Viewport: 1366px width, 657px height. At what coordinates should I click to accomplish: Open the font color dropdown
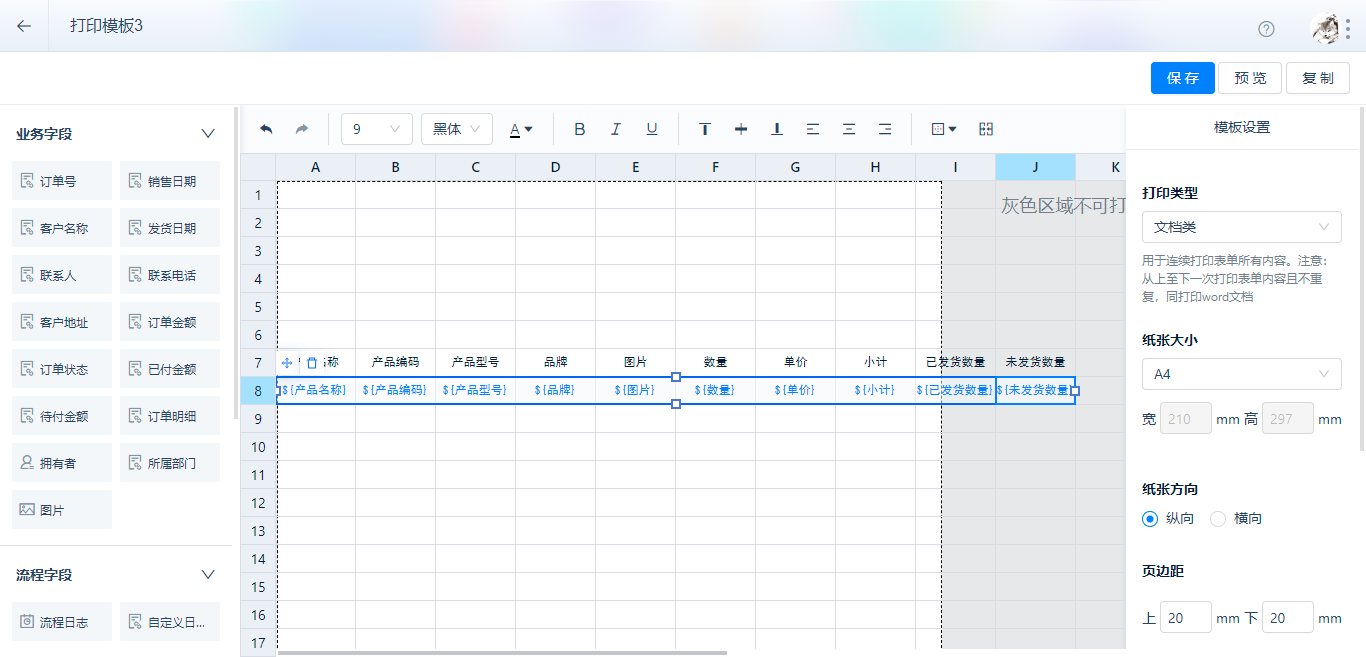(521, 129)
